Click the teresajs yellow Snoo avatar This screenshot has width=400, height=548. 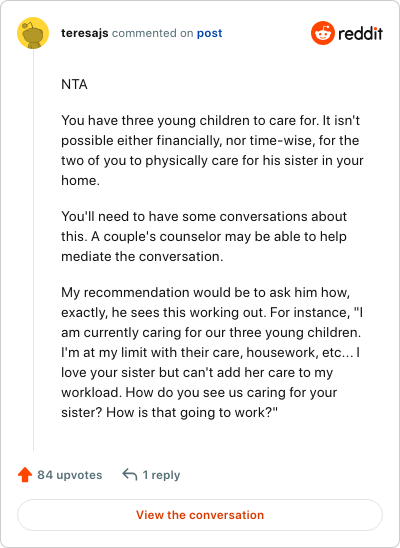(33, 33)
